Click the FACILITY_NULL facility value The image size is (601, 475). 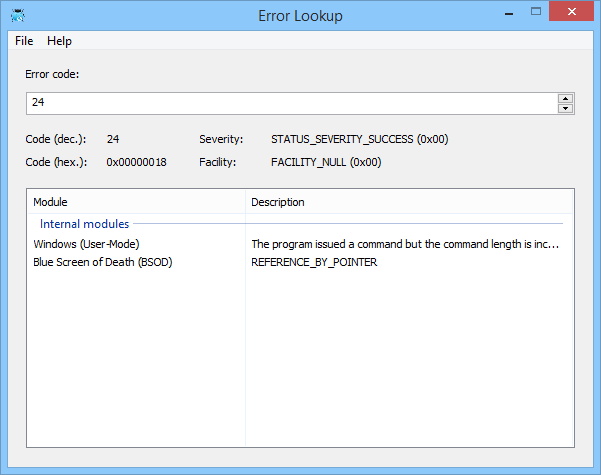(x=326, y=162)
